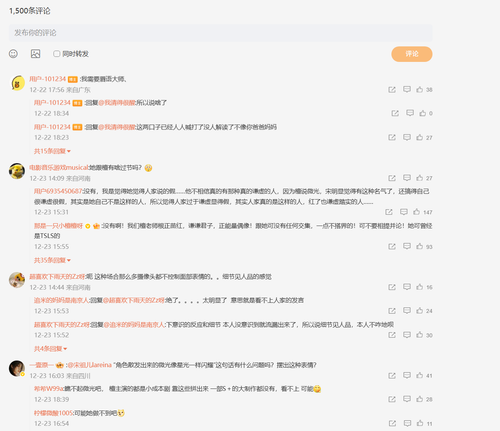Reply to the comment posted 12-23 16:03
The height and width of the screenshot is (431, 500).
[x=407, y=376]
